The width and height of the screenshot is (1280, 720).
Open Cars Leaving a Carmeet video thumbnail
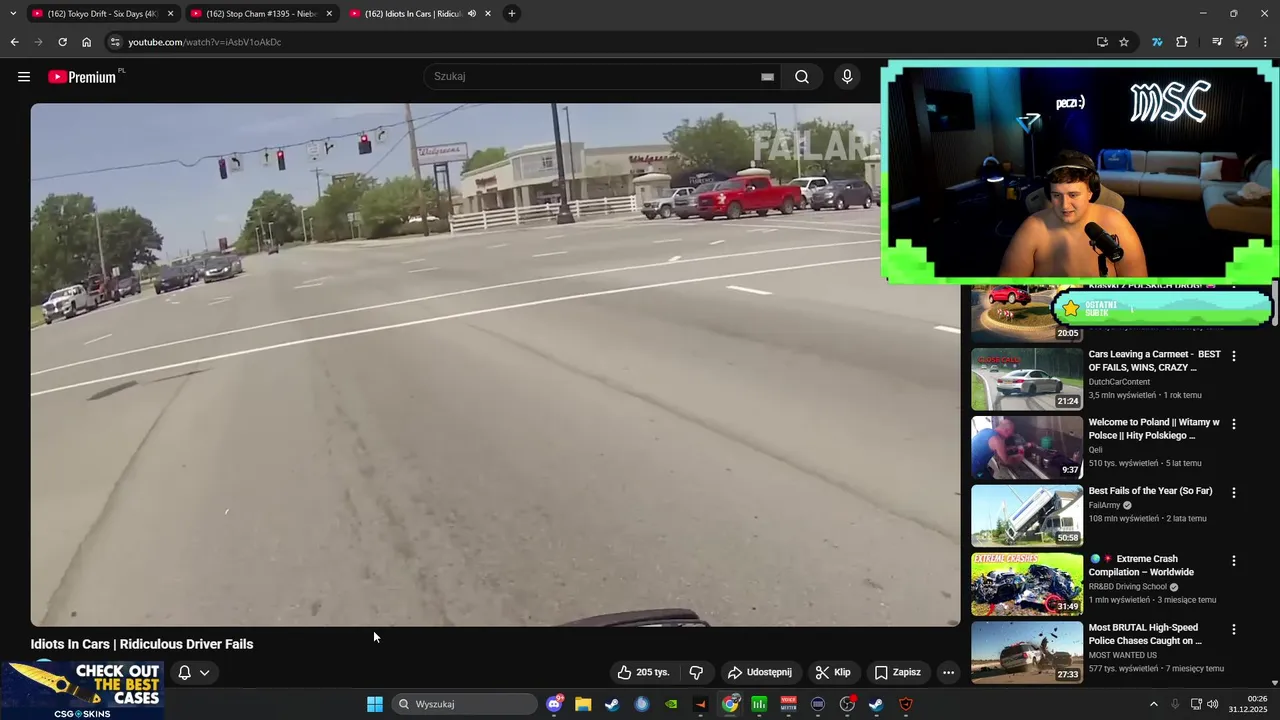(1027, 379)
